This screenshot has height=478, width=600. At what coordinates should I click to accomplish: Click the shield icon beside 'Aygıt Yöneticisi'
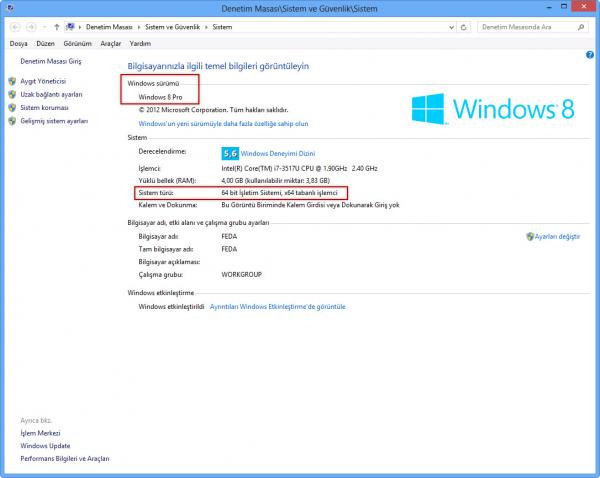click(x=12, y=81)
